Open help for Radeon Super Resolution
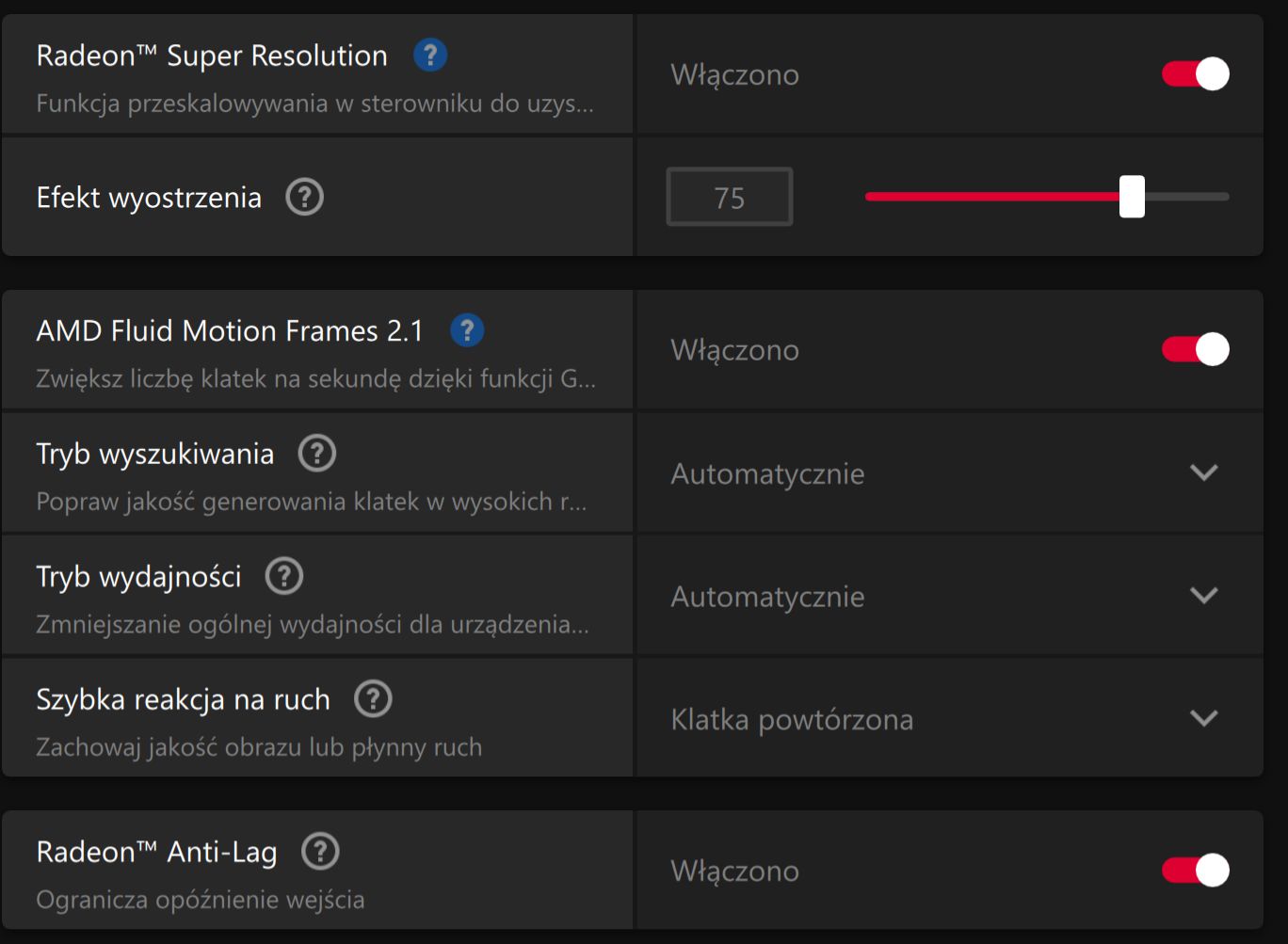Image resolution: width=1288 pixels, height=944 pixels. (x=430, y=55)
